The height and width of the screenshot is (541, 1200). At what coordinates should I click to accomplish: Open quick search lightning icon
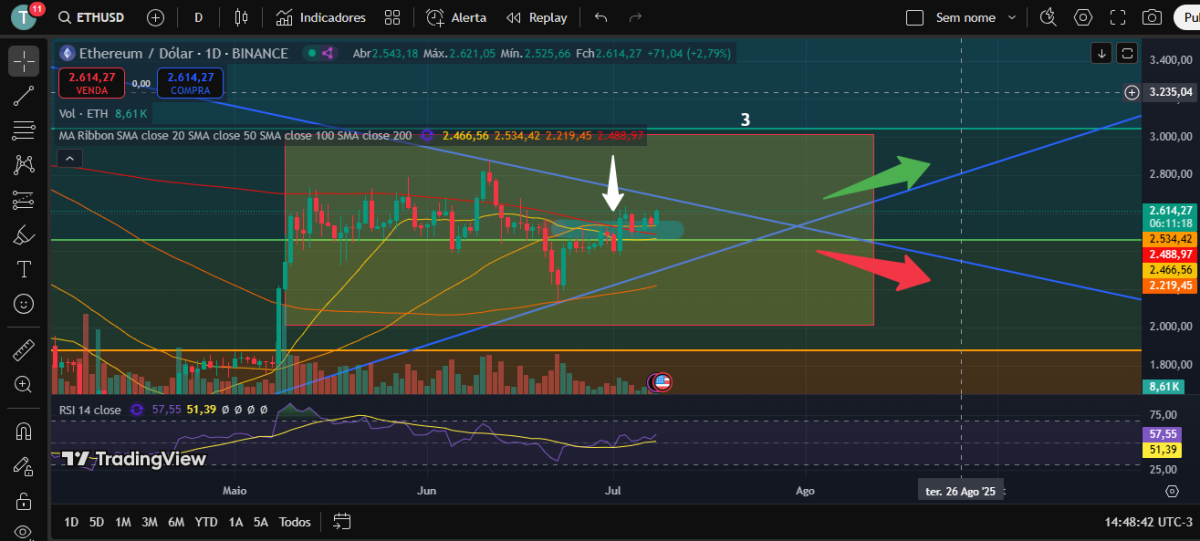1048,18
